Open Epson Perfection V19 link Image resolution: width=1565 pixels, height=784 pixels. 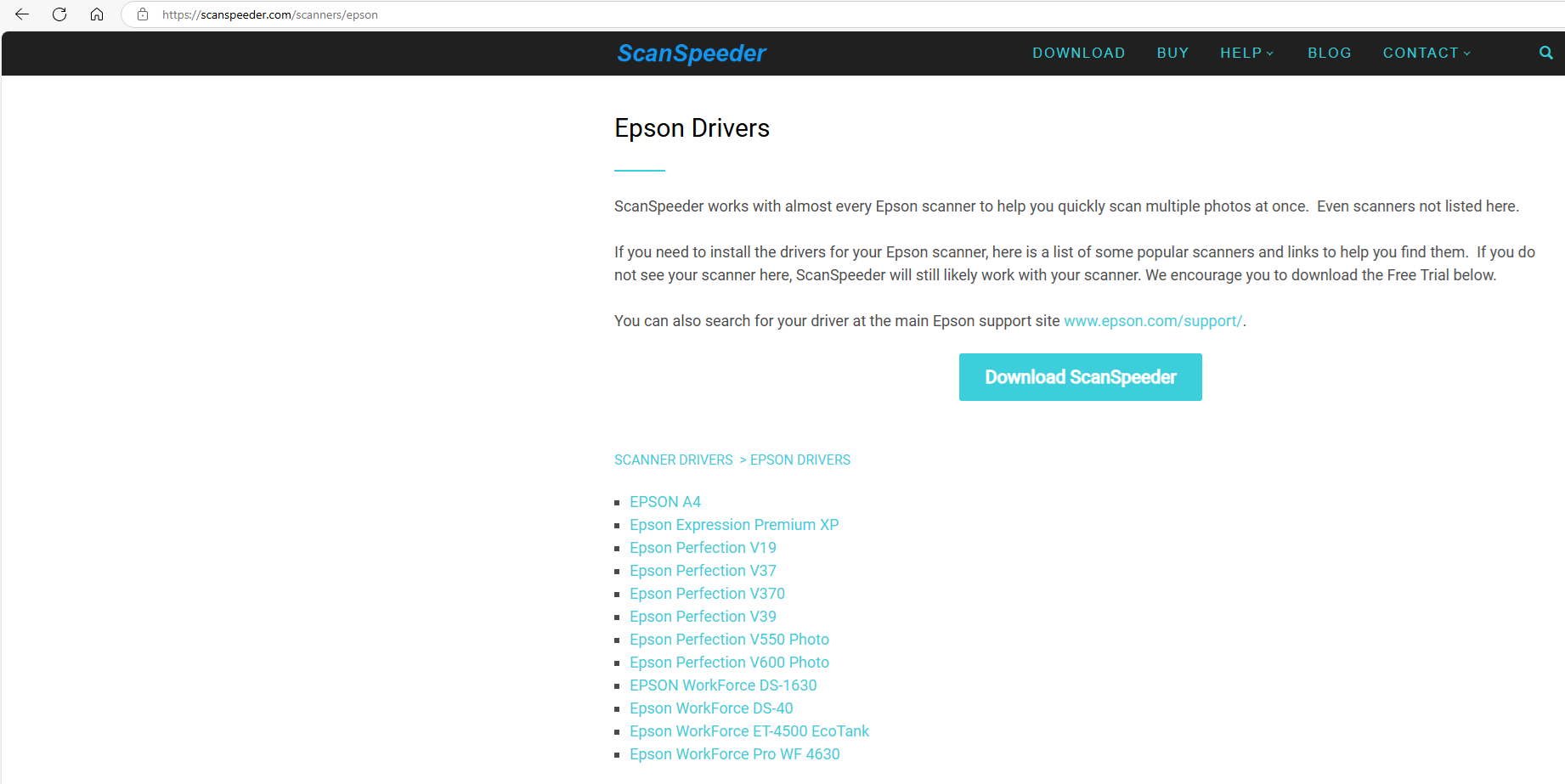tap(703, 548)
